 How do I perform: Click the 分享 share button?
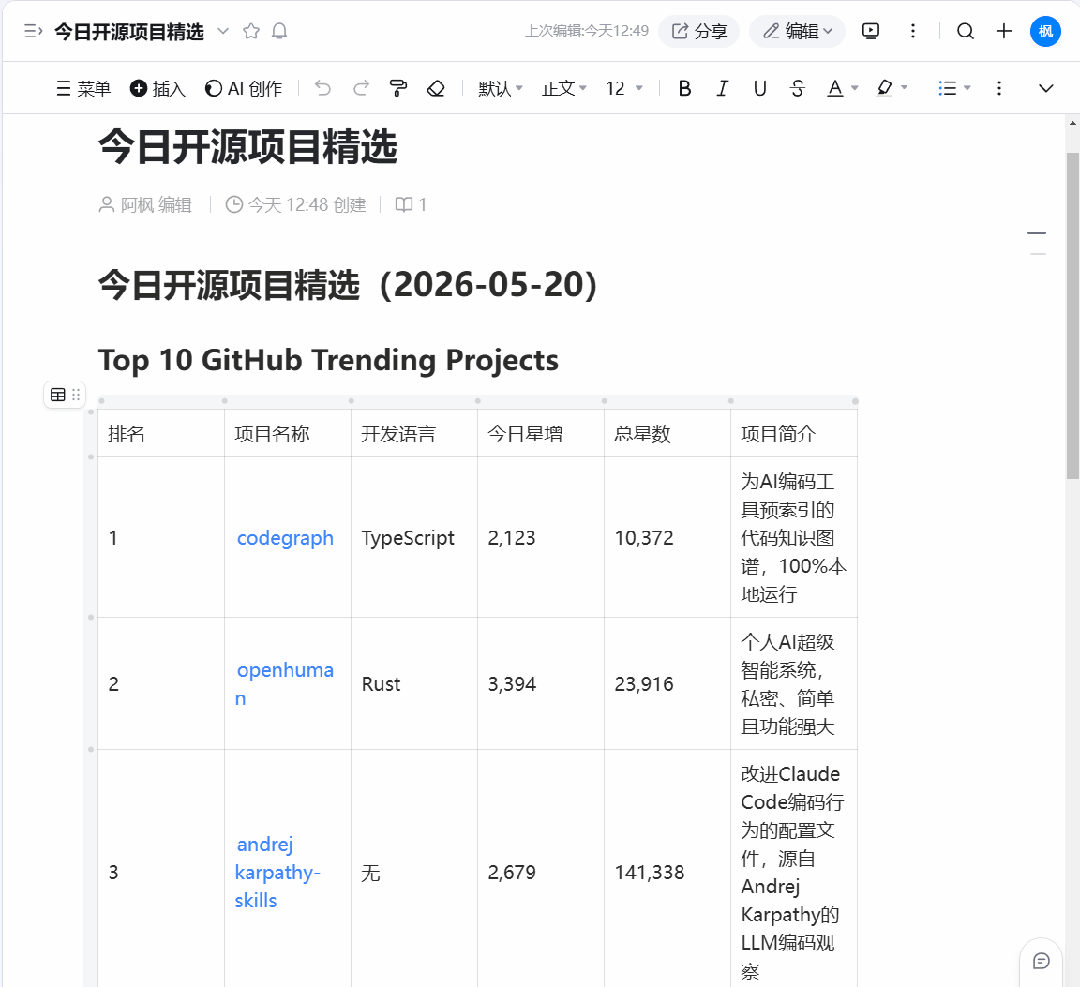click(699, 31)
